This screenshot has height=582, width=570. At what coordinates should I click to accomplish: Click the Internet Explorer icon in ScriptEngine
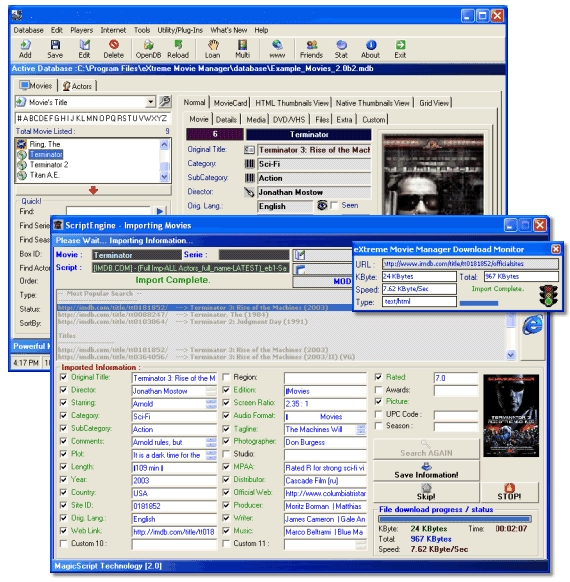point(533,325)
